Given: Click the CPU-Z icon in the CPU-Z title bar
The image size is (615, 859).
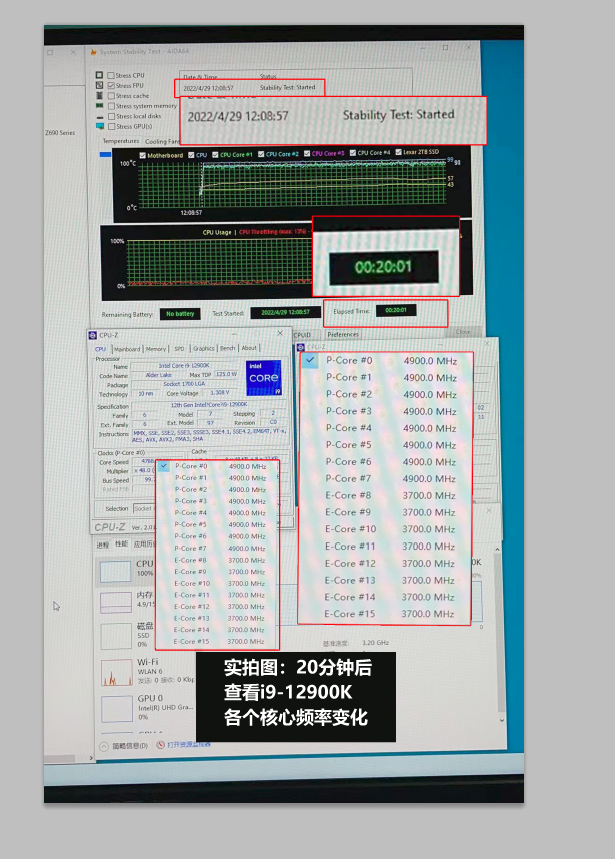Looking at the screenshot, I should (x=93, y=335).
